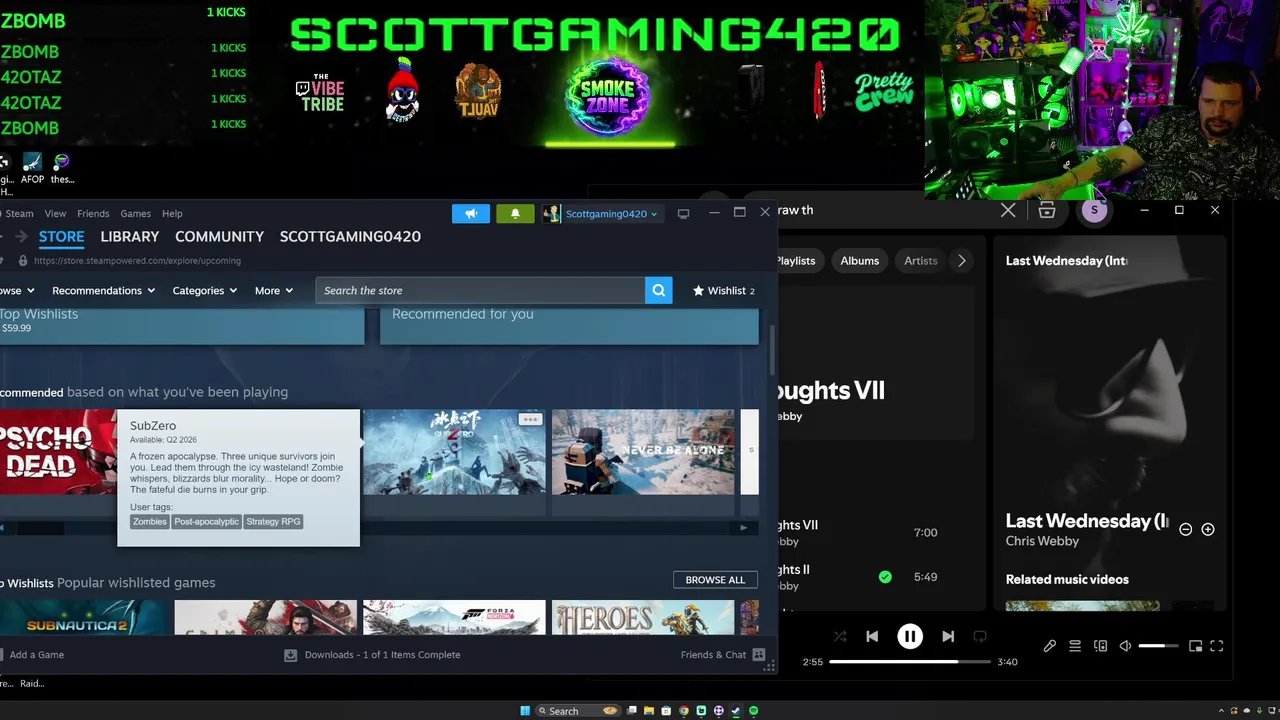Open Spotify profile avatar S

point(1095,210)
